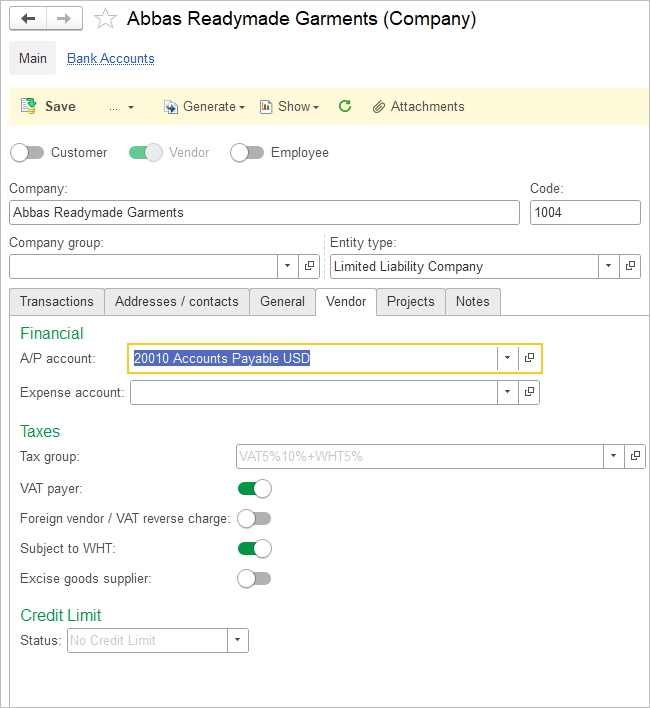Open the Entity type record icon
The height and width of the screenshot is (708, 650).
point(630,267)
